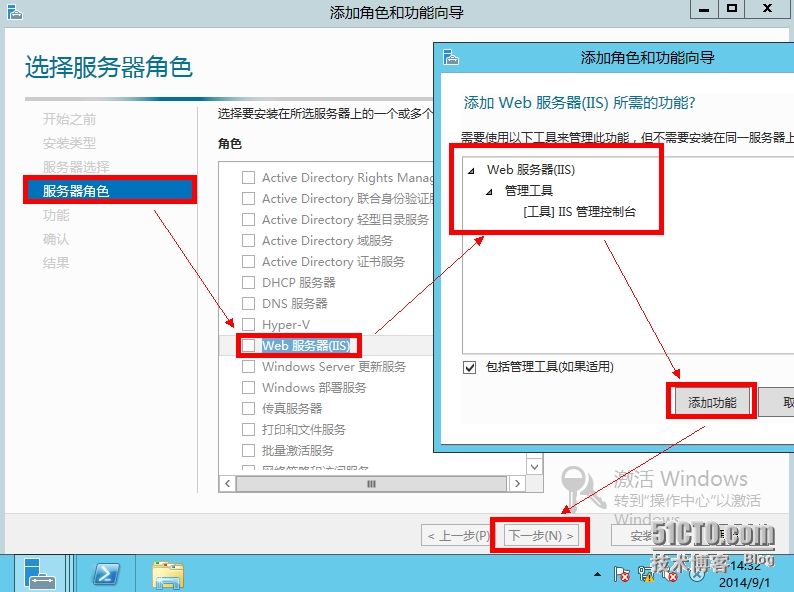Check the 批量激活服务 checkbox
Viewport: 794px width, 592px height.
click(x=248, y=450)
